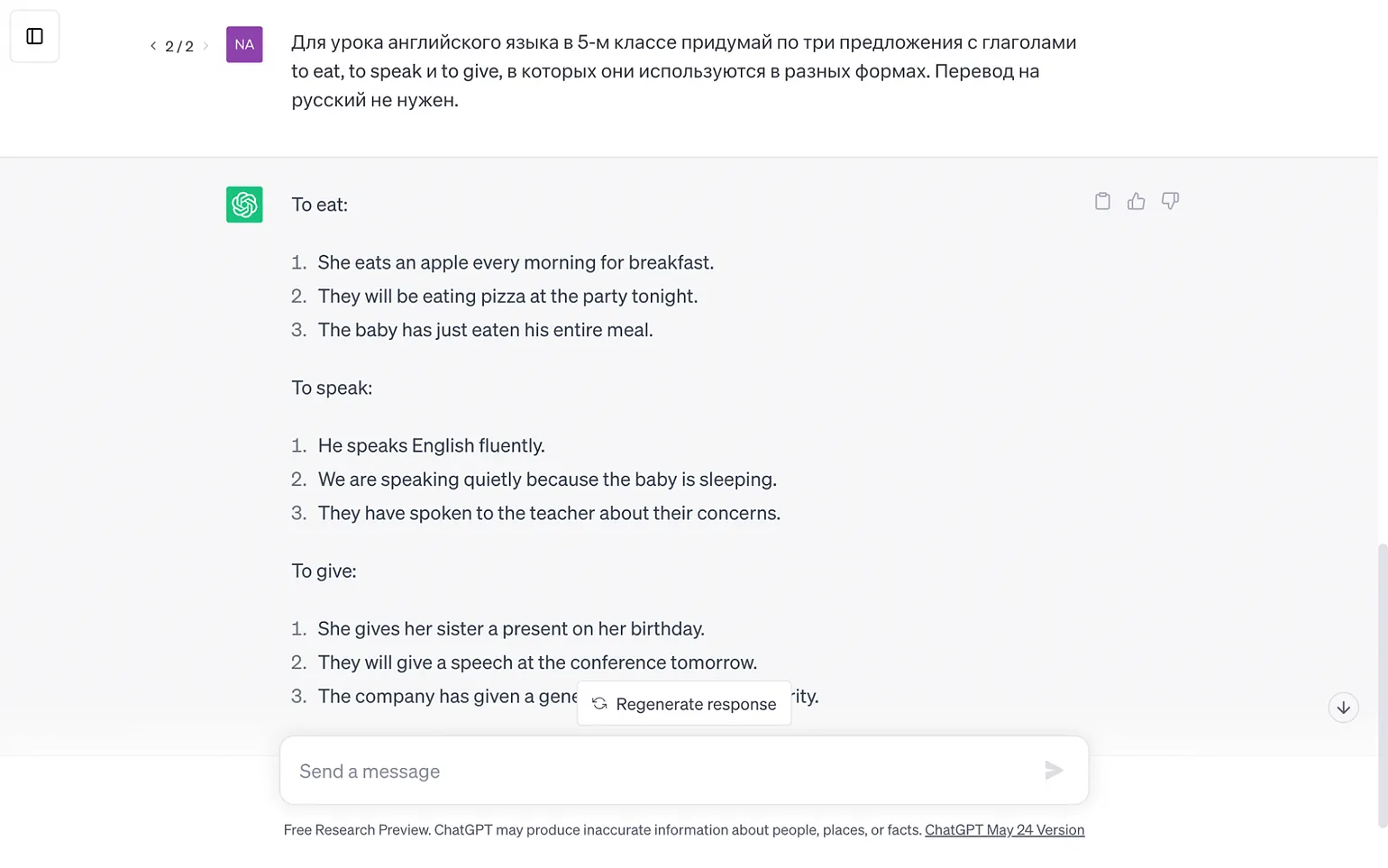
Task: Click the purple NA user avatar
Action: click(244, 44)
